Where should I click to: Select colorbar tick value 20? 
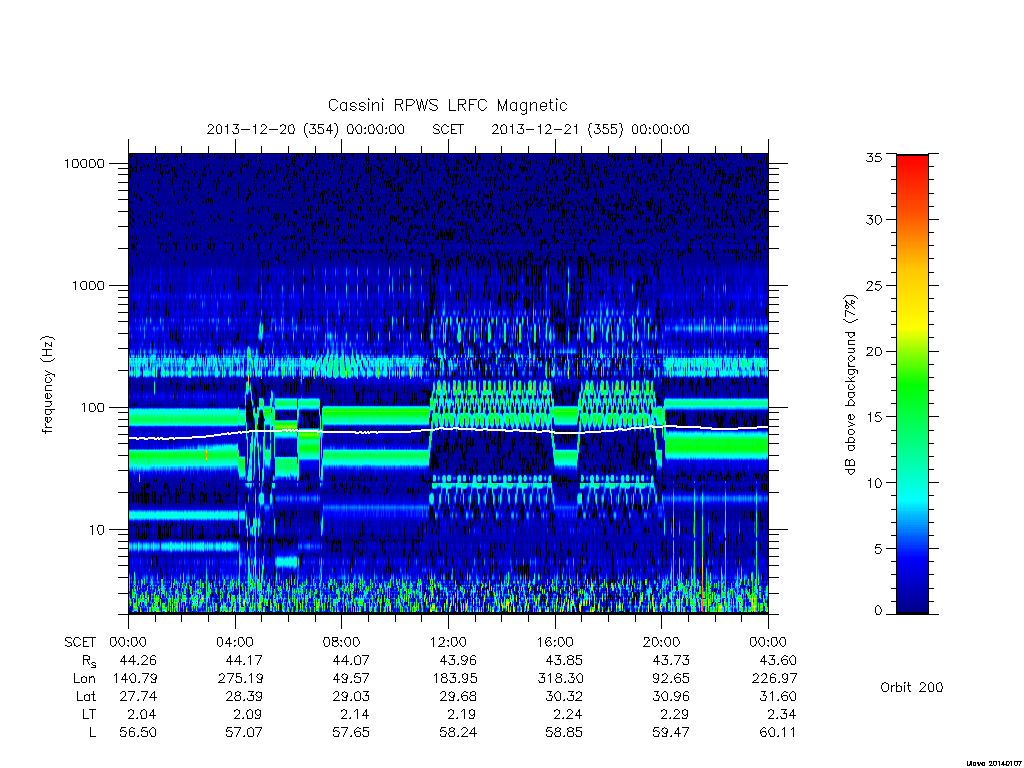[873, 351]
